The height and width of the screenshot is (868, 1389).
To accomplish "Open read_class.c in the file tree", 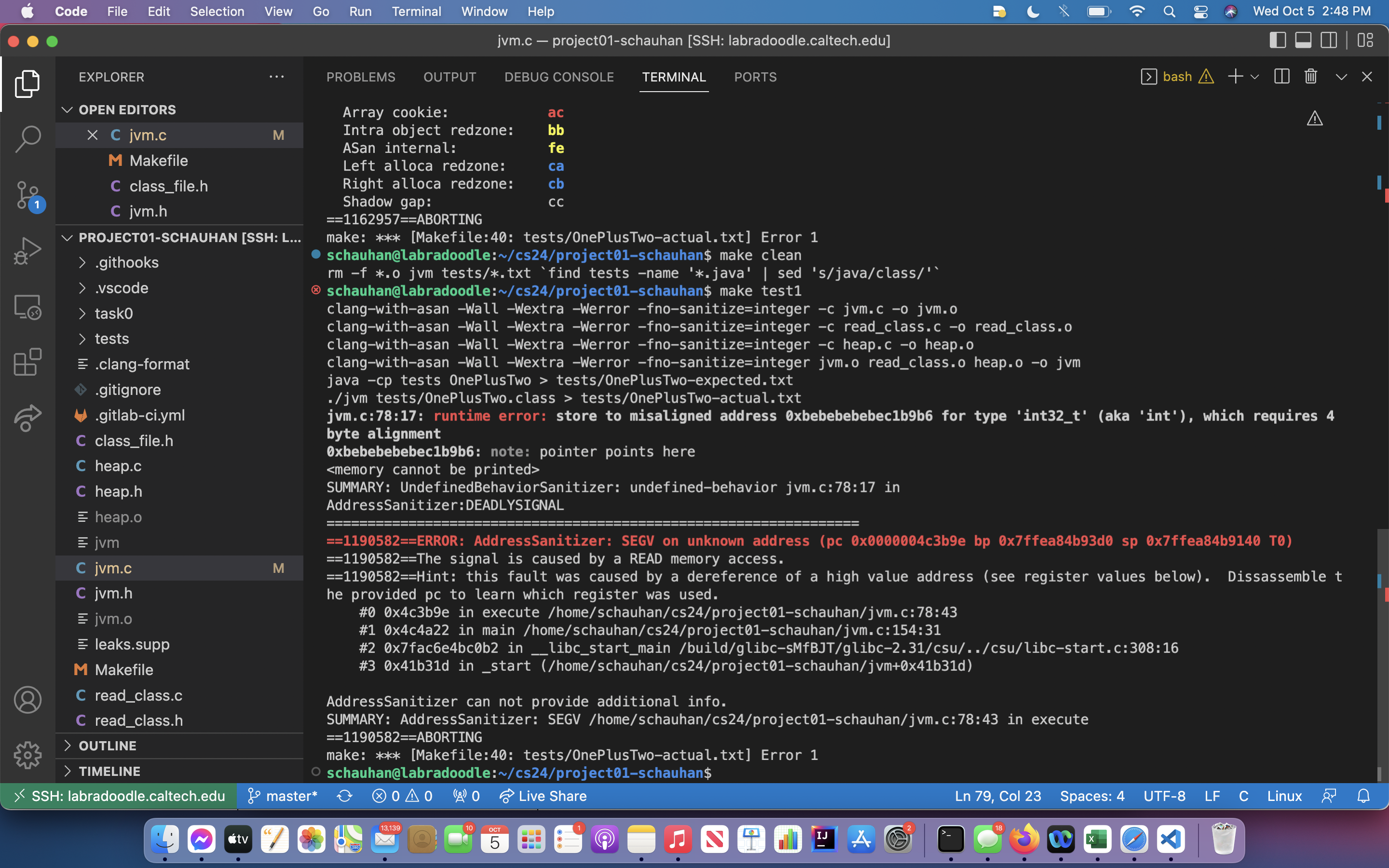I will [x=138, y=695].
